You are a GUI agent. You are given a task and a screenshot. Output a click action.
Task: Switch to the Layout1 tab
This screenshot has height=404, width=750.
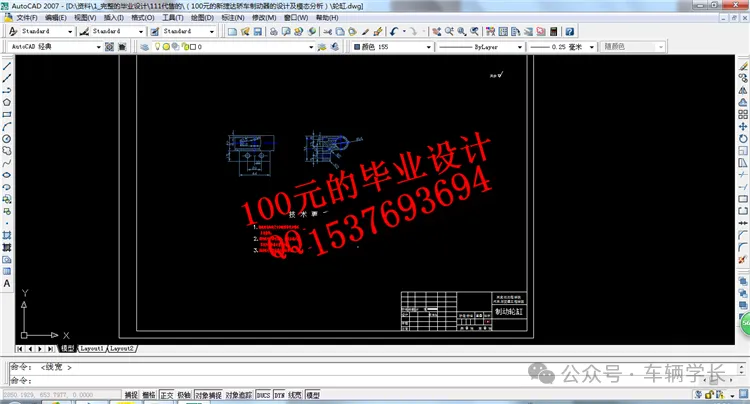pyautogui.click(x=92, y=349)
